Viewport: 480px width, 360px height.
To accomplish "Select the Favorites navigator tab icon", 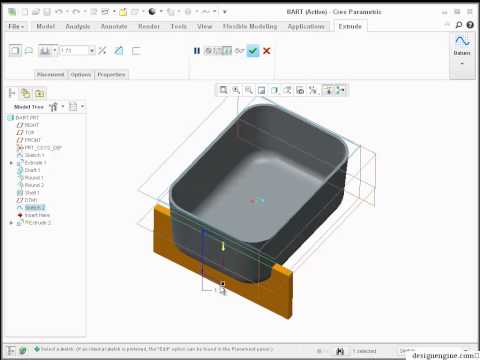I will pyautogui.click(x=39, y=93).
